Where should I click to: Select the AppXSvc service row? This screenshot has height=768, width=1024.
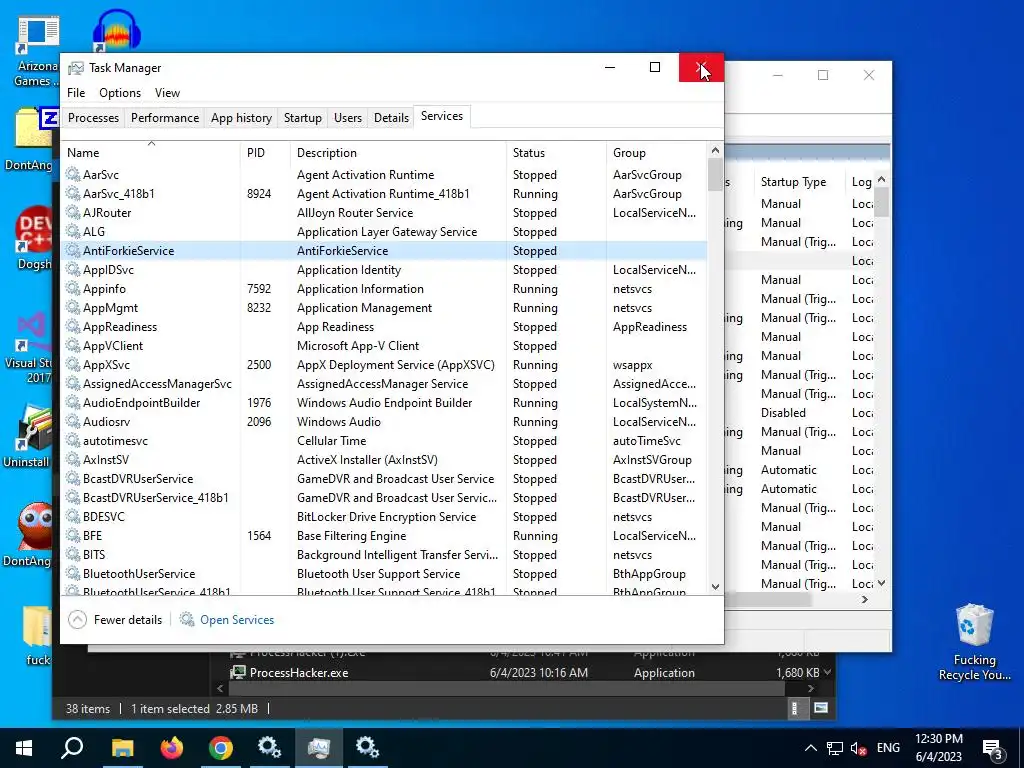384,365
